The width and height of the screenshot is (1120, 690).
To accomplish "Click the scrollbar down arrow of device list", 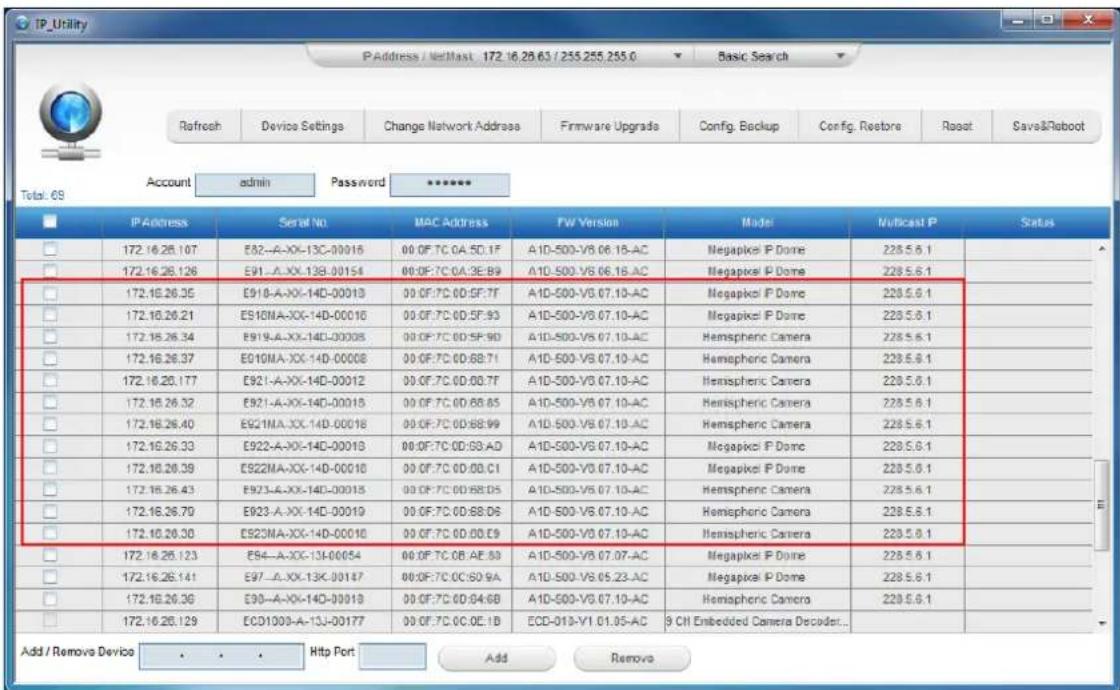I will tap(1101, 623).
